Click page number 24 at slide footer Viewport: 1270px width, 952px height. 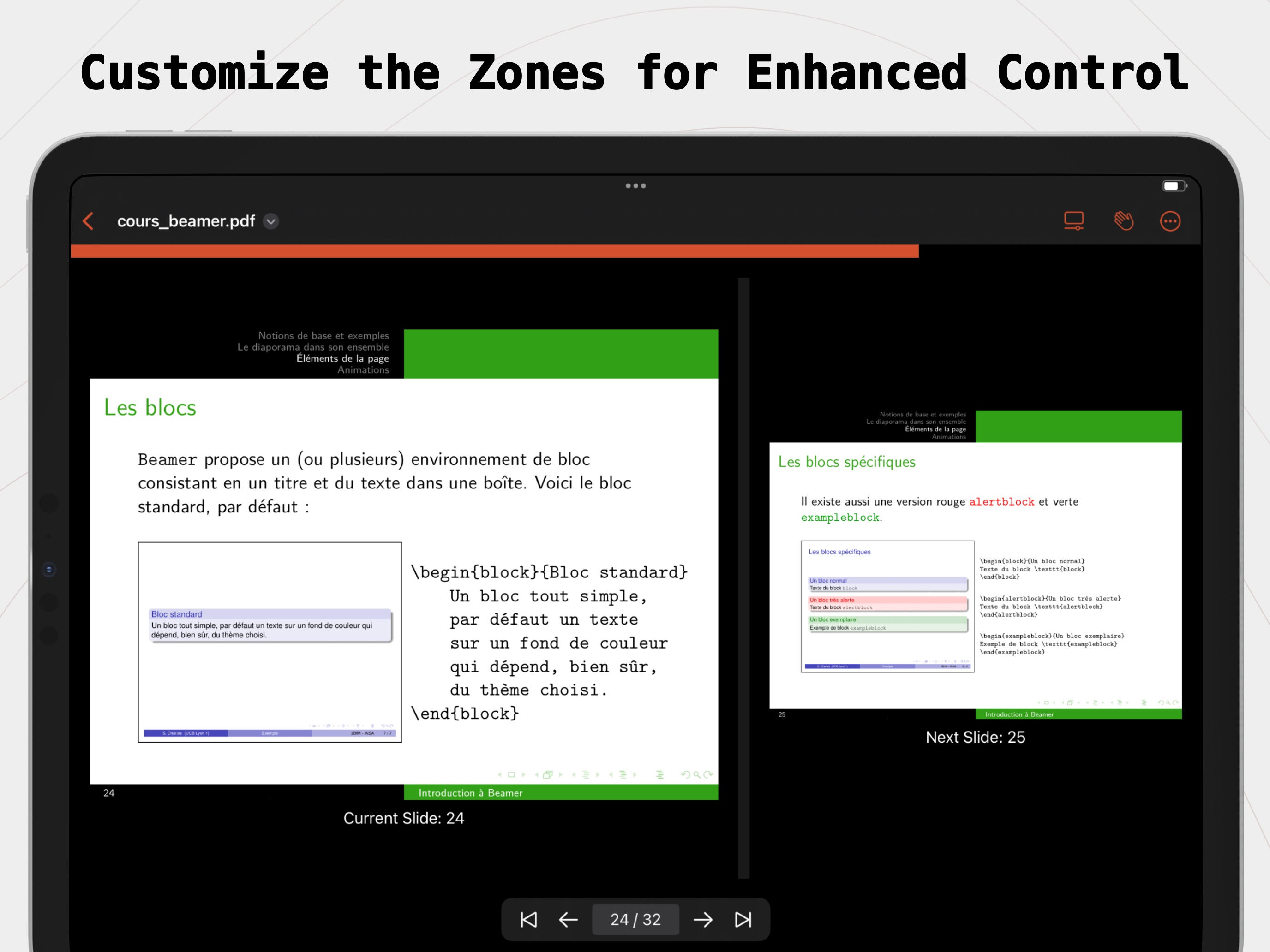click(x=108, y=792)
